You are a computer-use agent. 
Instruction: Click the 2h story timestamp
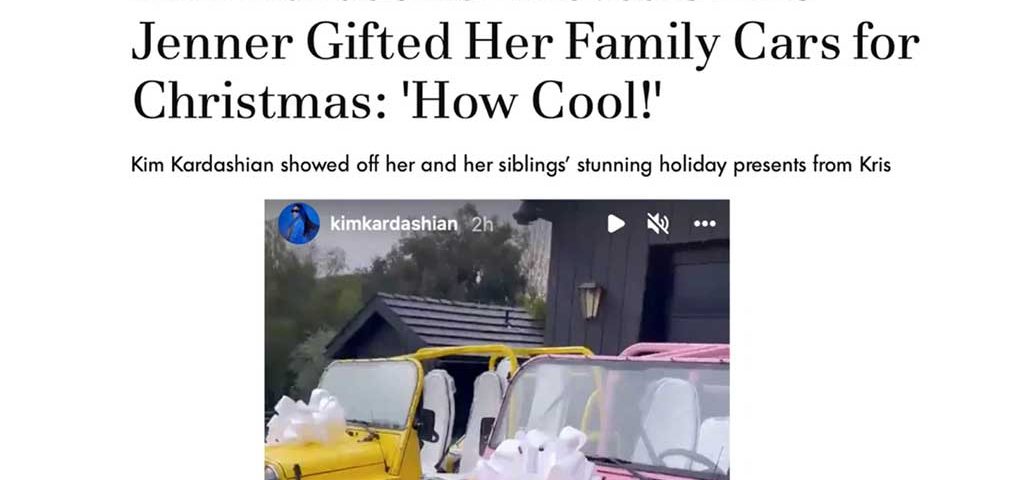point(482,225)
